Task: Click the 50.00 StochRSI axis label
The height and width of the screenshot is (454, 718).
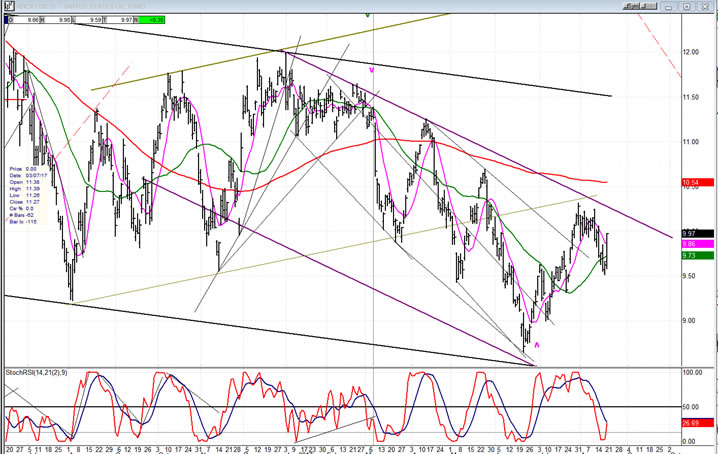Action: click(x=691, y=407)
